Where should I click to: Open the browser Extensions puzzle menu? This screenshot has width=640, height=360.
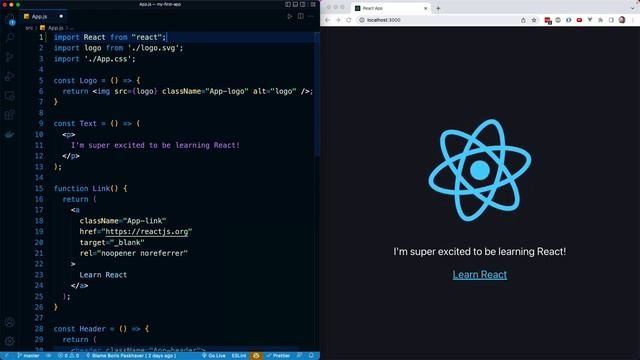(600, 20)
